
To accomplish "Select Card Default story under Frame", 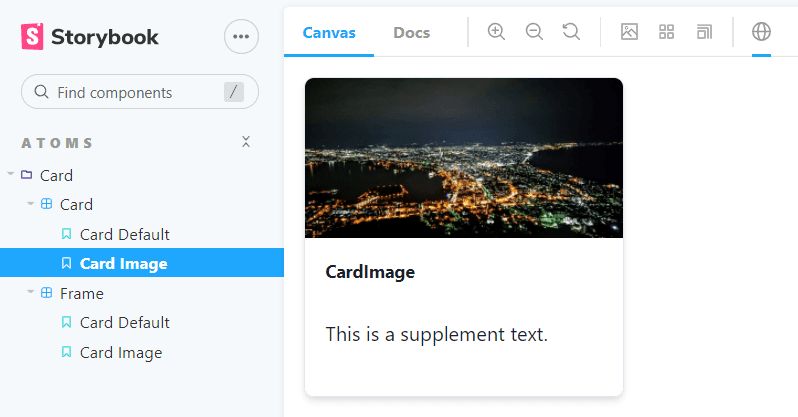I will pos(124,322).
